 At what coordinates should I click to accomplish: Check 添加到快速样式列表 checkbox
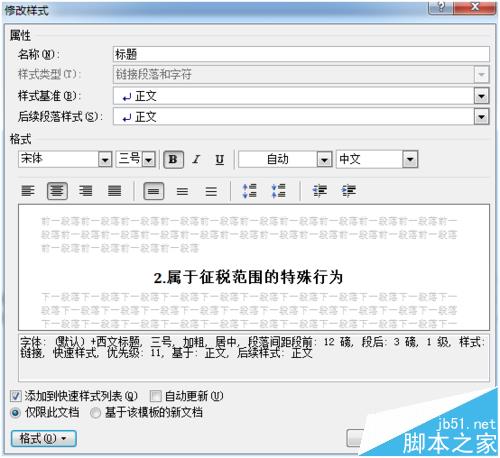(x=16, y=396)
